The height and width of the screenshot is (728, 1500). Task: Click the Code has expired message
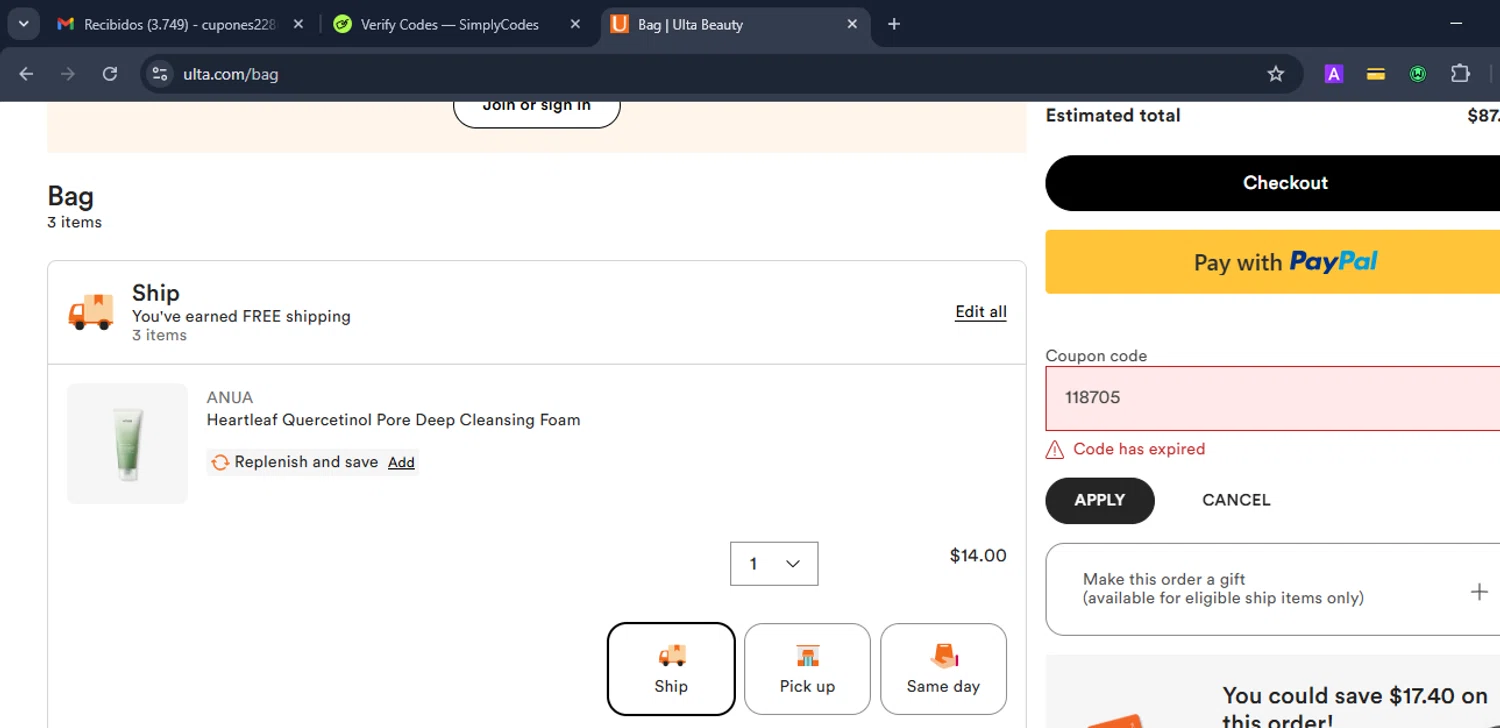[1139, 449]
